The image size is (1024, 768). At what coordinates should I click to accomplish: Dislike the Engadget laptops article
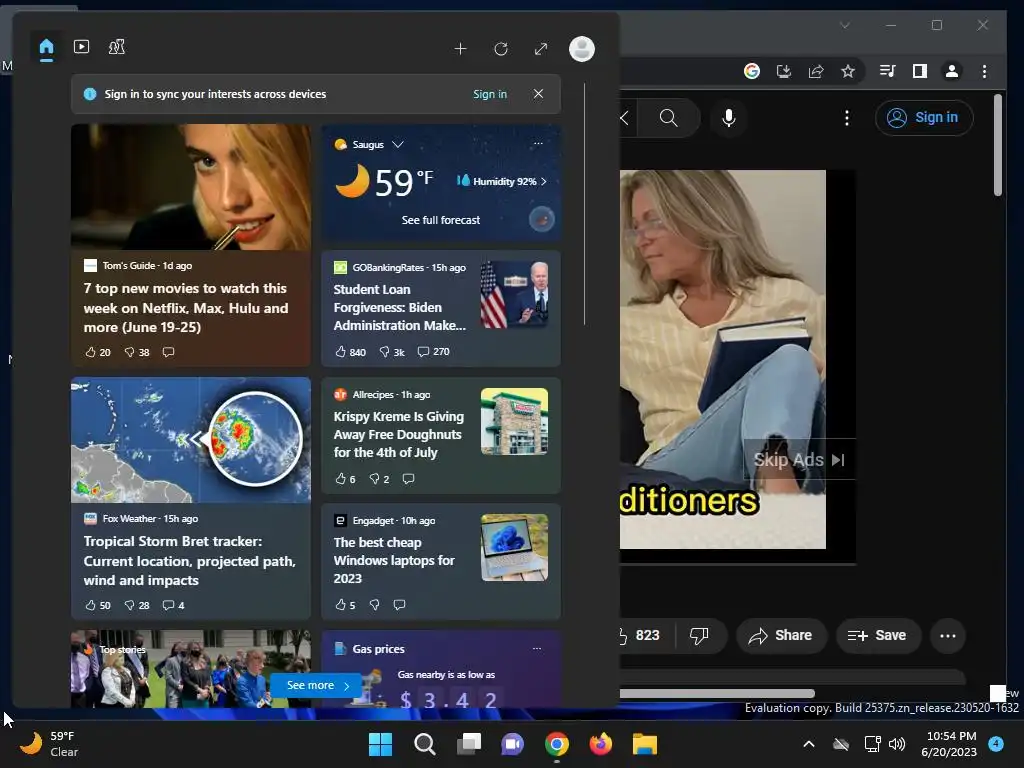375,605
